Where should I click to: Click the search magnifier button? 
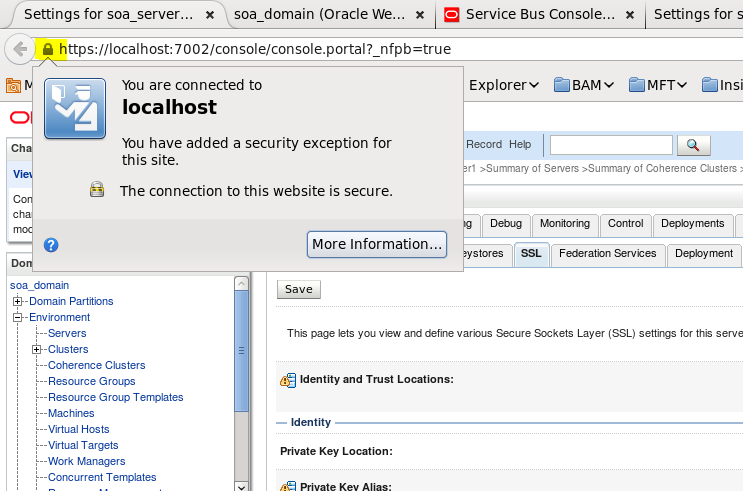[x=693, y=145]
